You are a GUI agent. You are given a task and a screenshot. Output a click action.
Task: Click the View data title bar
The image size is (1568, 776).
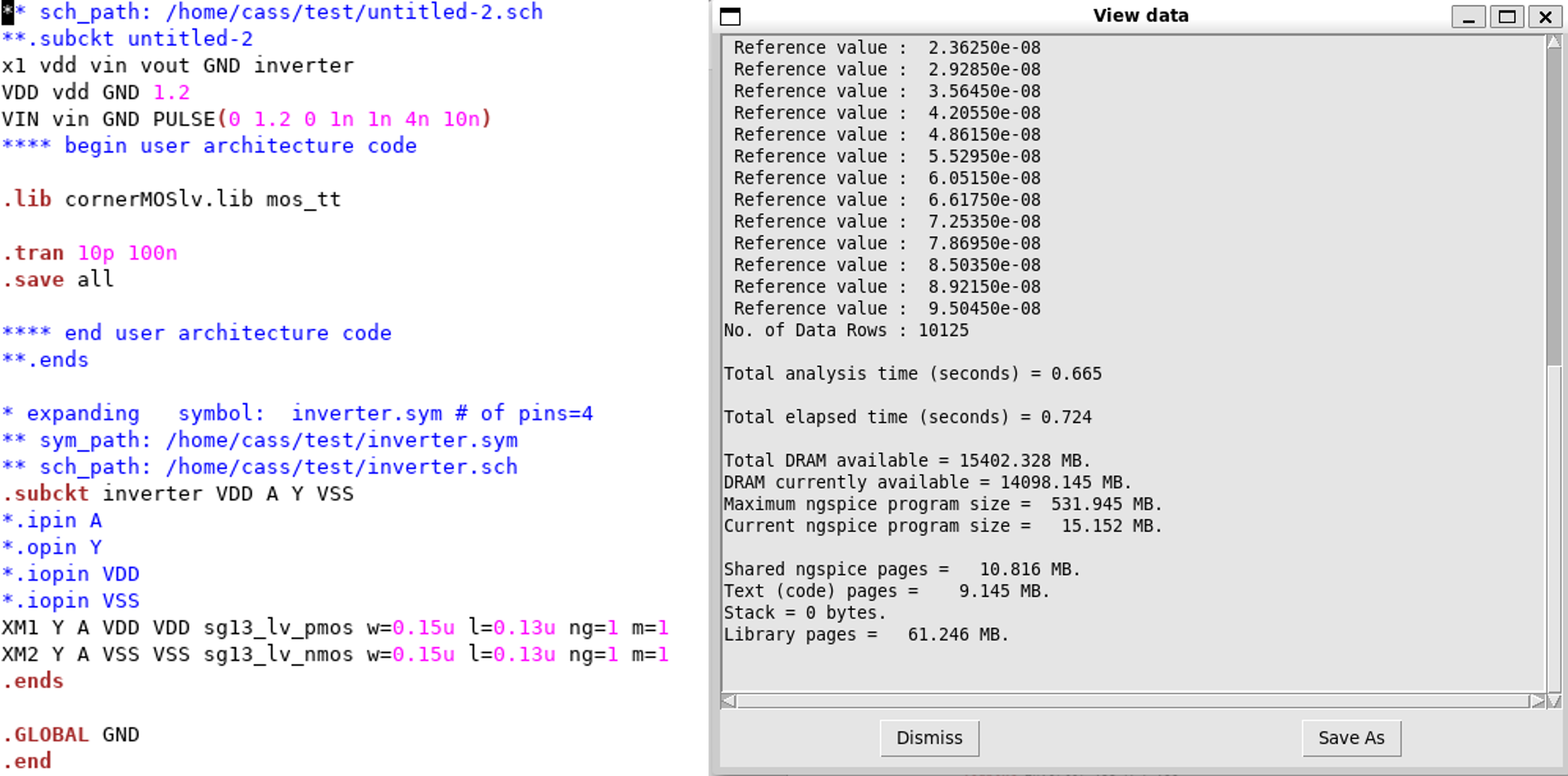tap(1140, 16)
